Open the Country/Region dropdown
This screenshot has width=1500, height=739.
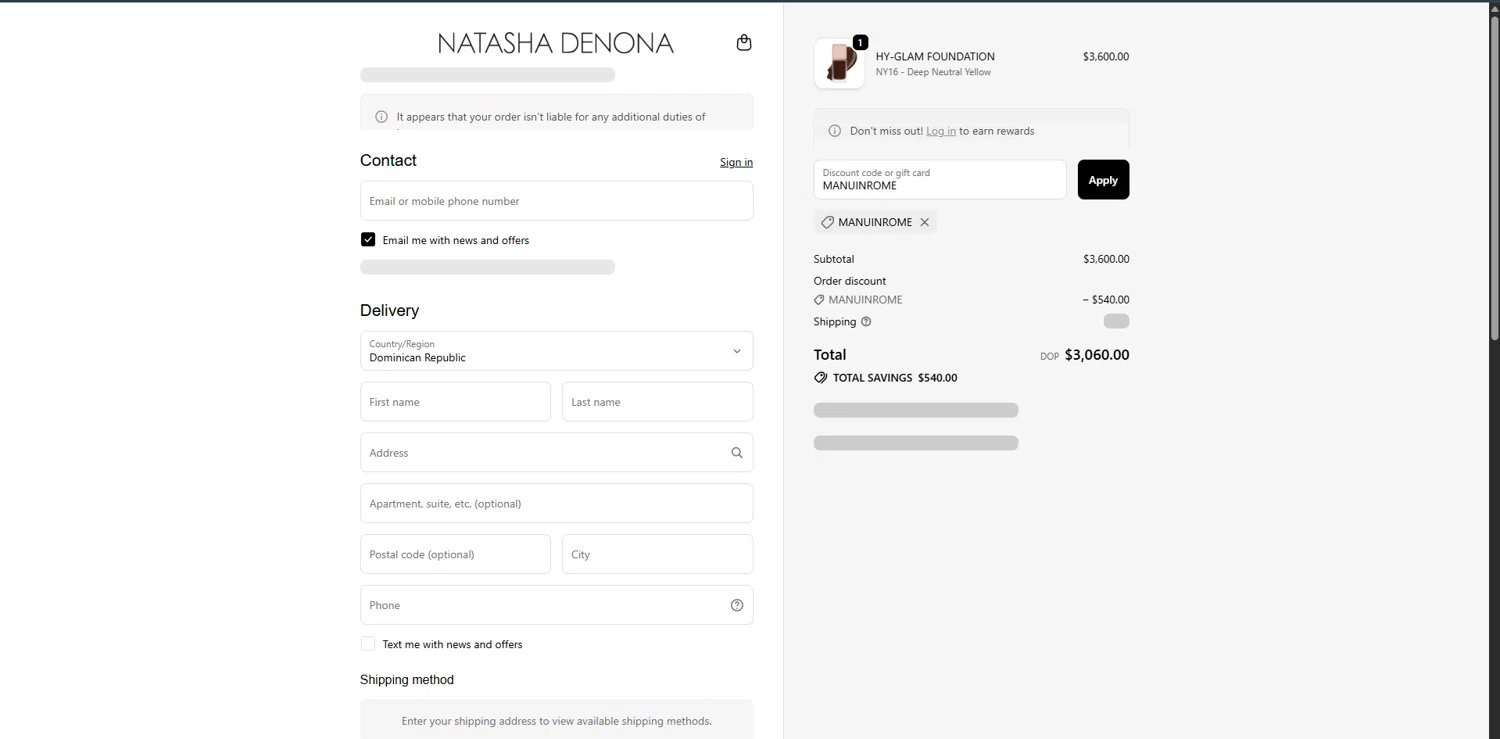pyautogui.click(x=556, y=351)
